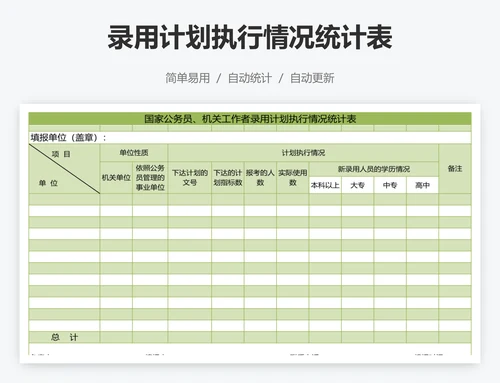The image size is (500, 383).
Task: Click the 实际使用数 column header
Action: click(293, 178)
